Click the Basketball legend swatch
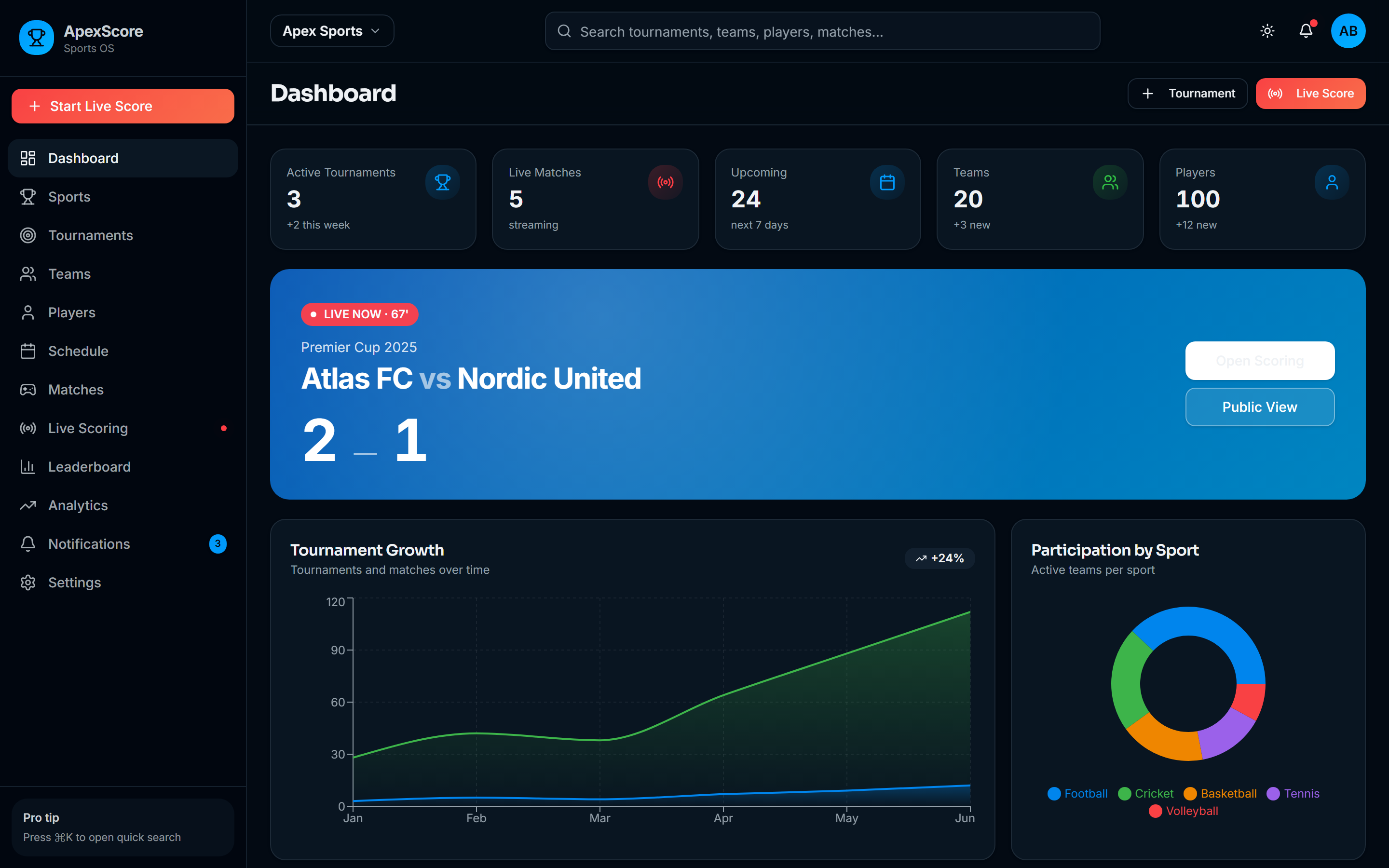The height and width of the screenshot is (868, 1389). [x=1190, y=793]
